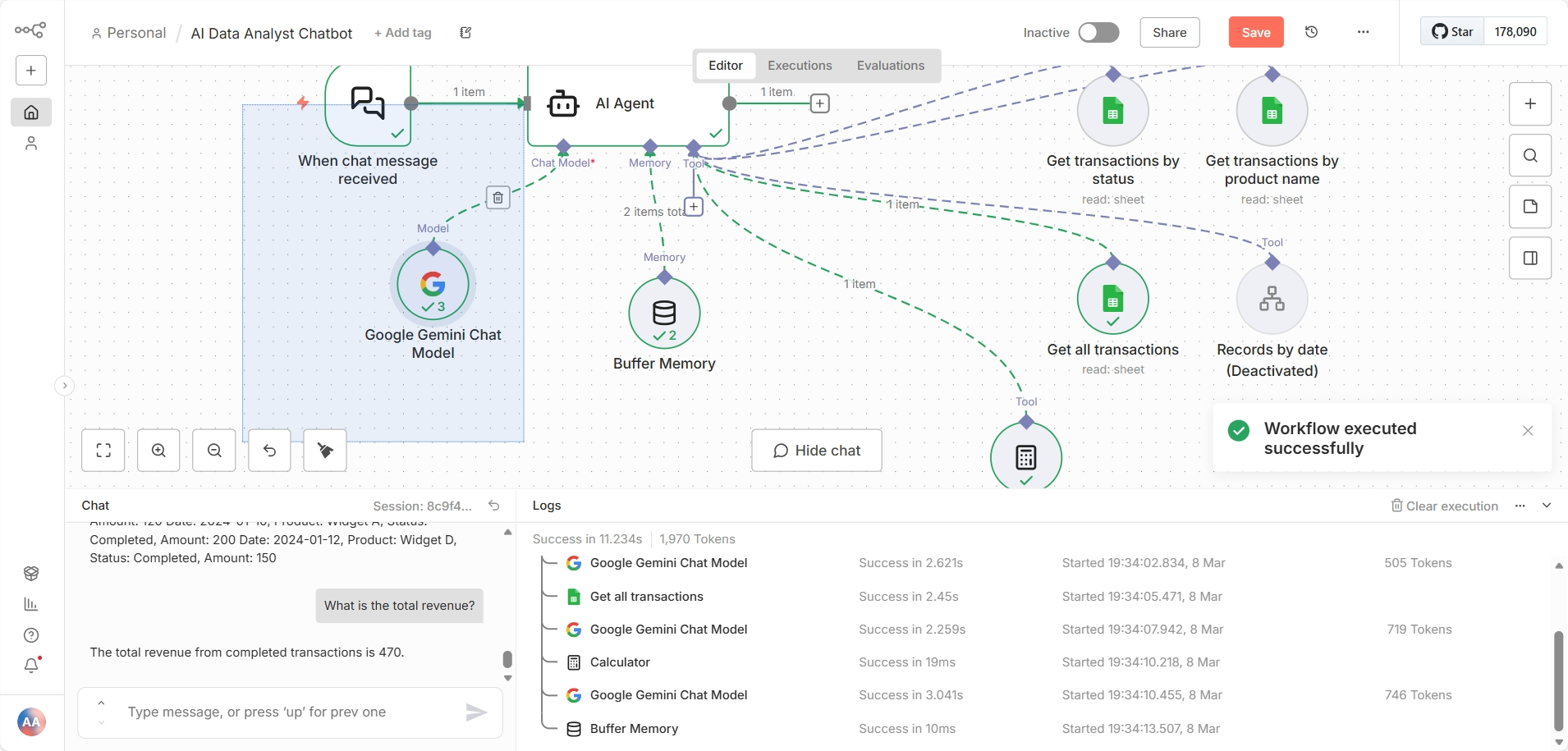Switch to the Evaluations tab

[890, 66]
